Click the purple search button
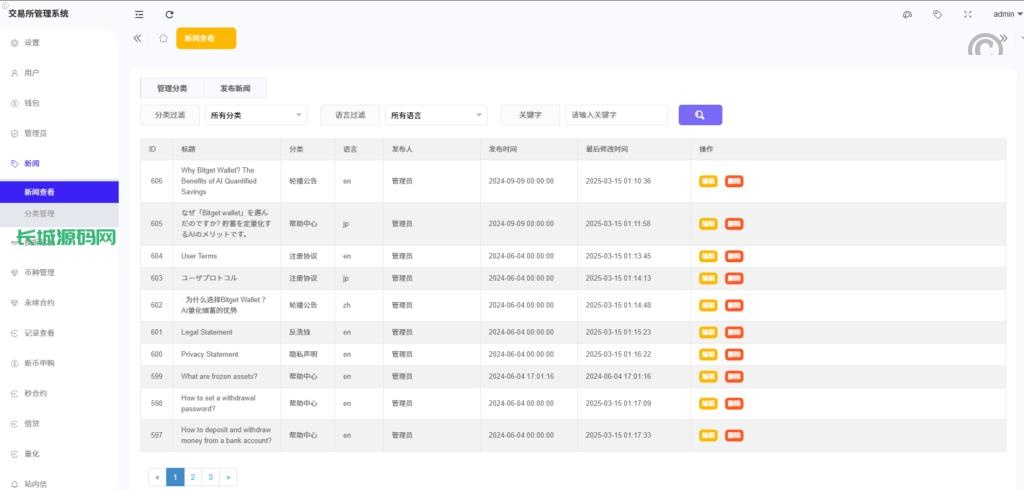The height and width of the screenshot is (490, 1024). coord(700,115)
